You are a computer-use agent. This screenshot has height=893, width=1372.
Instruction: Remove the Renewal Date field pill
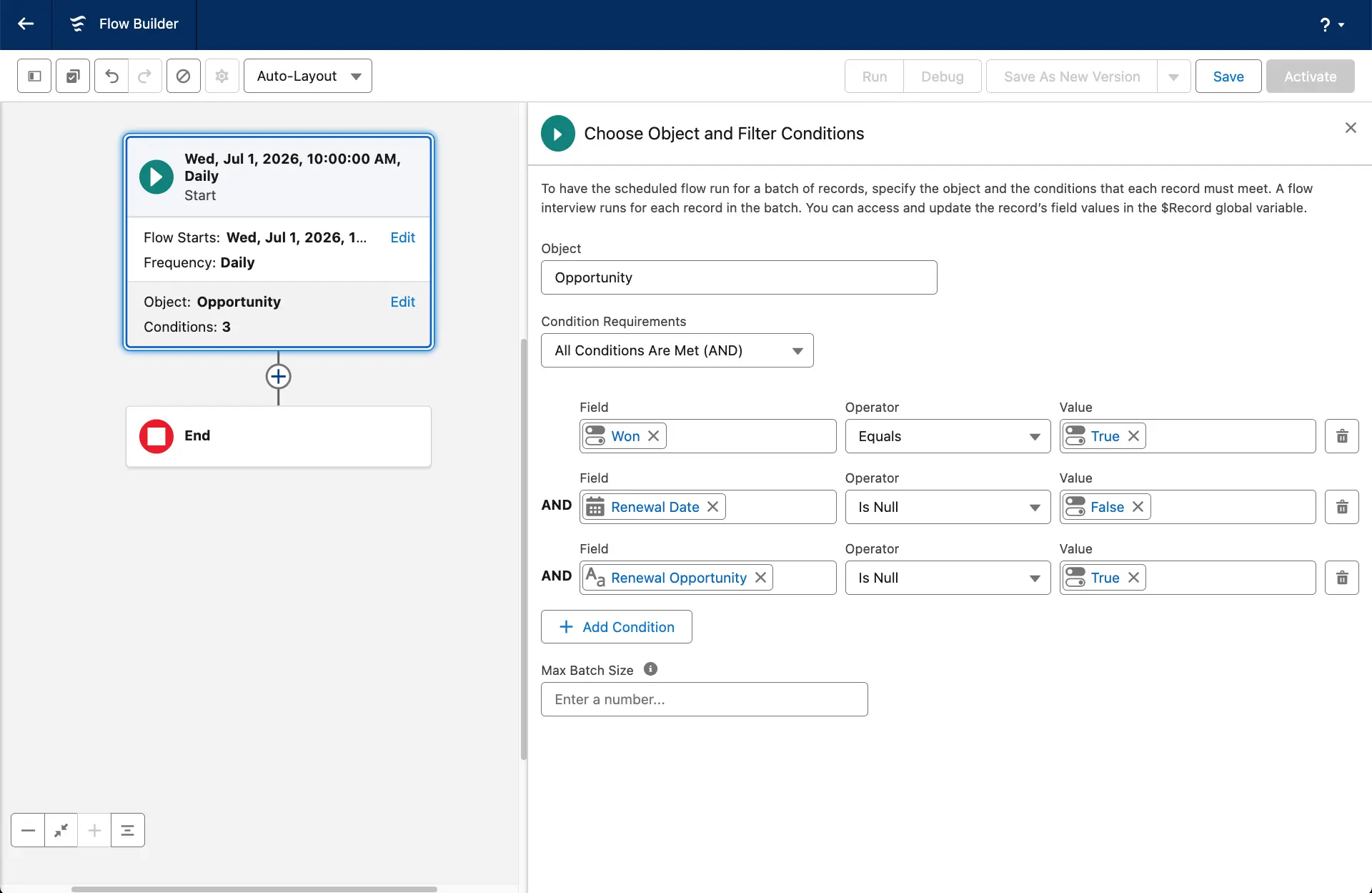712,507
